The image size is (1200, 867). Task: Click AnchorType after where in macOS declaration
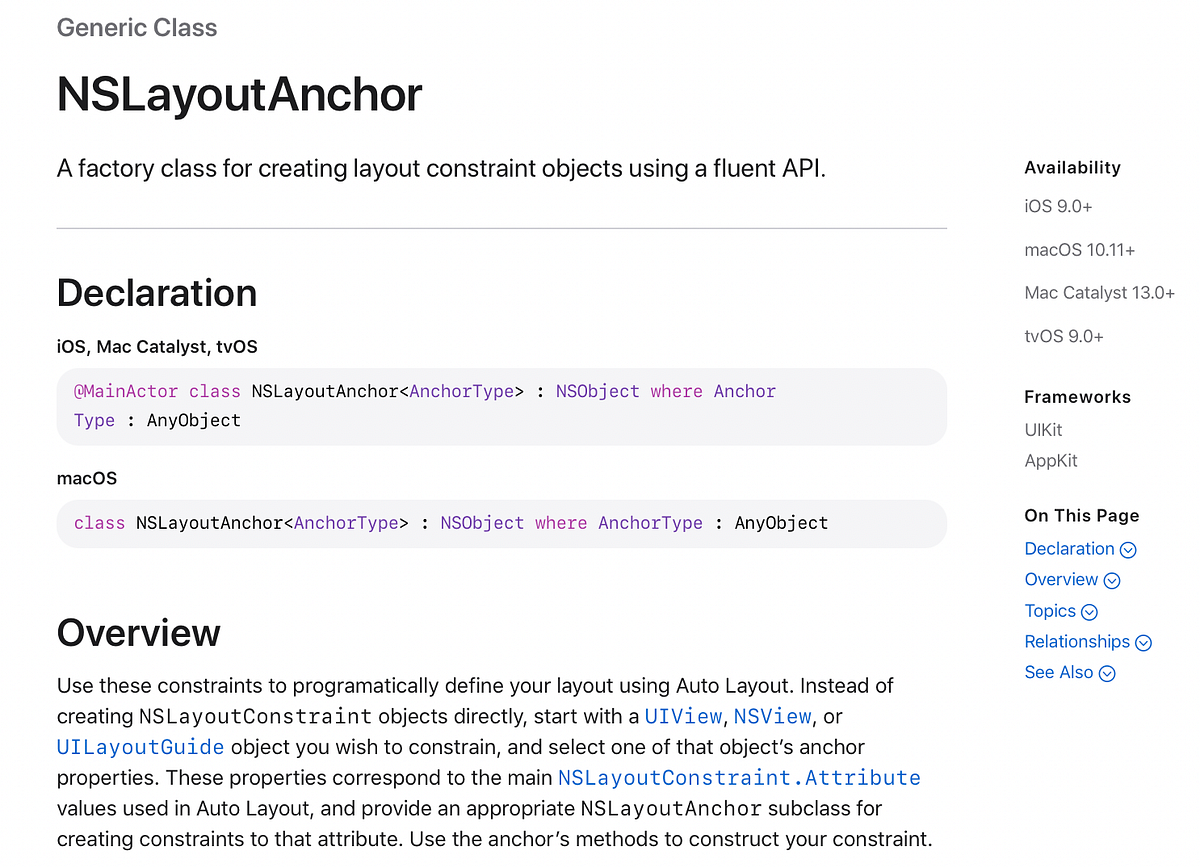coord(651,523)
